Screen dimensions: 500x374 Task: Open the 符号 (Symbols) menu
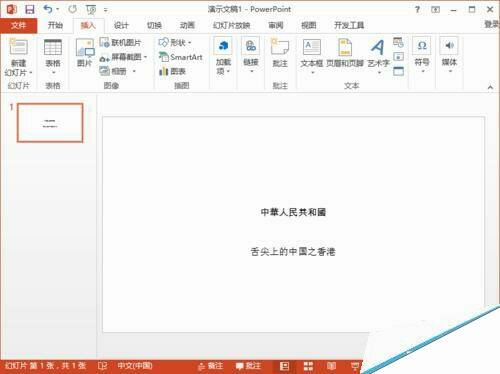tap(422, 55)
